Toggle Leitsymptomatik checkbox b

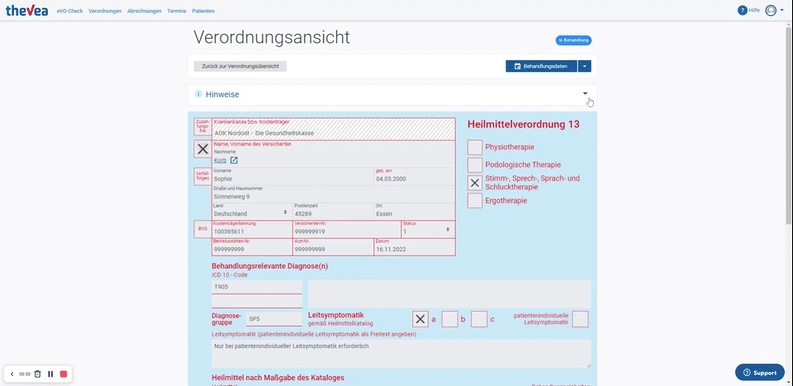coord(450,319)
